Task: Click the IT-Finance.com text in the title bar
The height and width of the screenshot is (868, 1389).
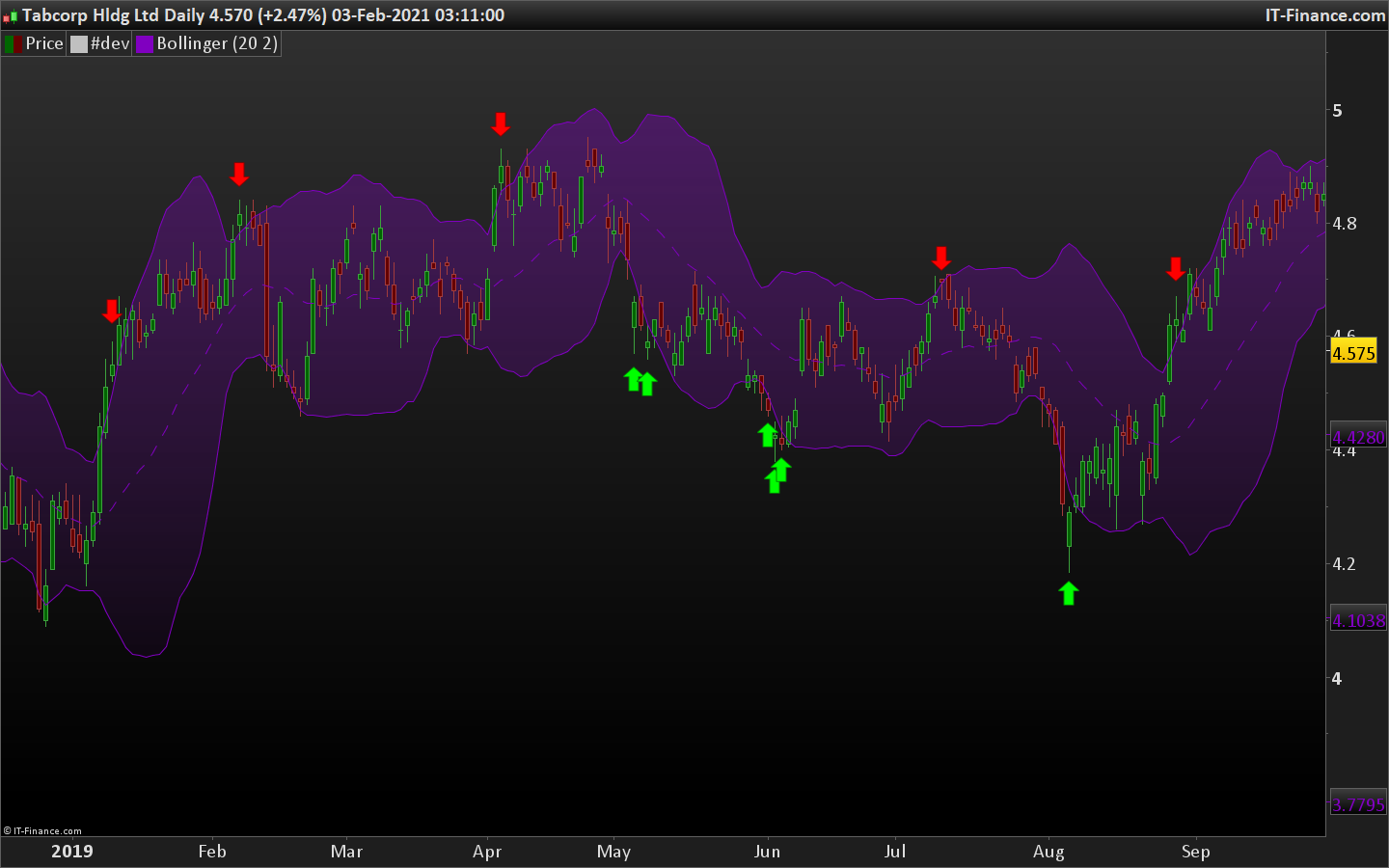Action: pyautogui.click(x=1325, y=15)
